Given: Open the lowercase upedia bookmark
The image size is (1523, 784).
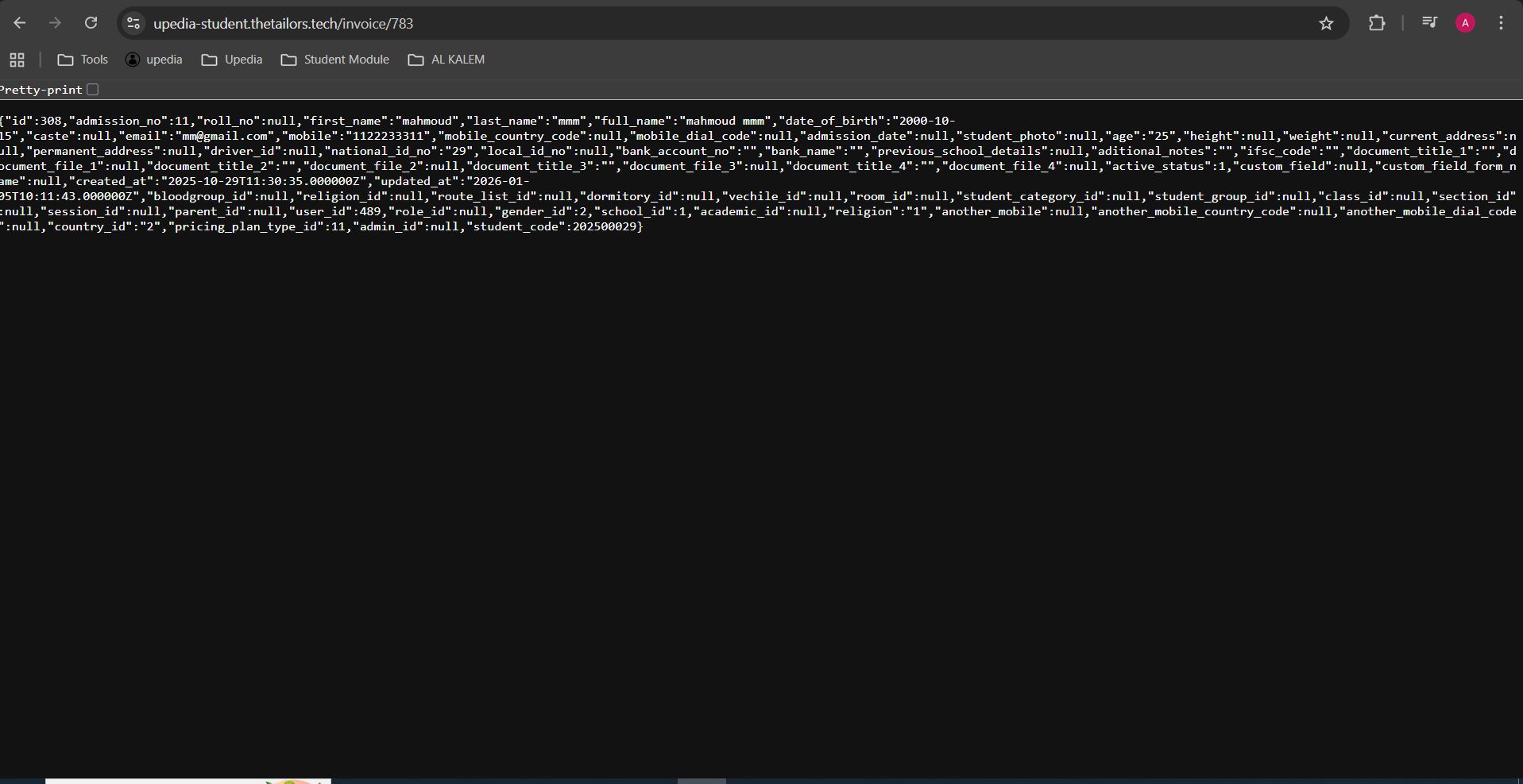Looking at the screenshot, I should [x=154, y=60].
